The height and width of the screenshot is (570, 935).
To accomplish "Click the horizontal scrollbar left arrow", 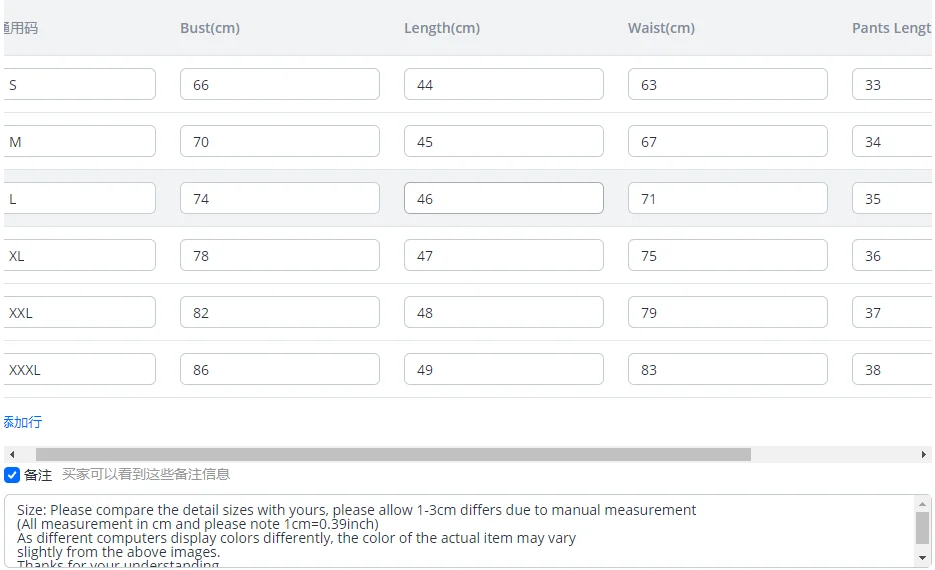I will tap(12, 454).
